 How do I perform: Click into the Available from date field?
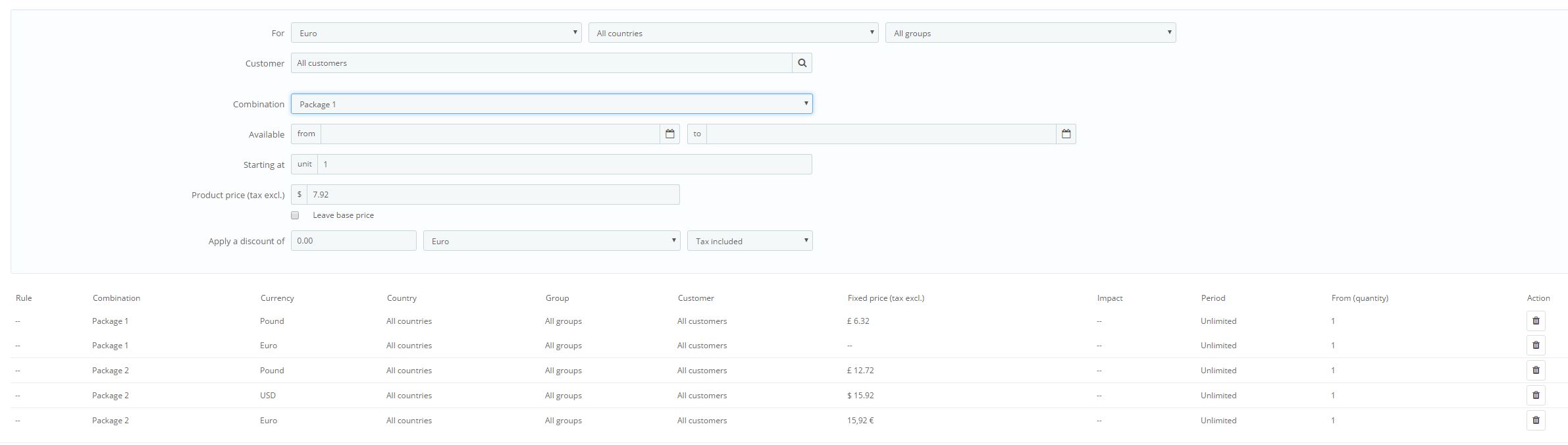pos(490,134)
